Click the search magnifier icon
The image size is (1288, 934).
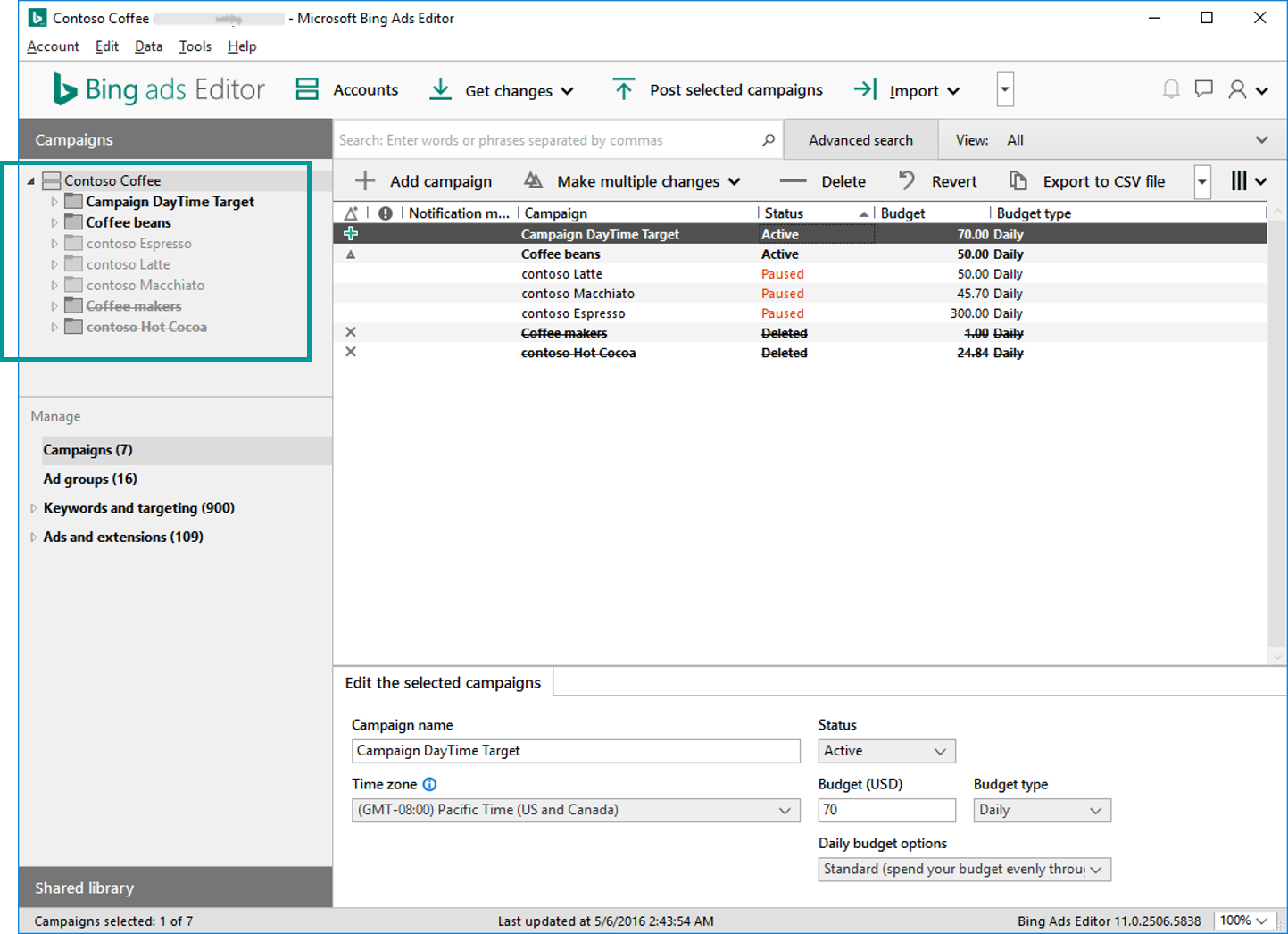pyautogui.click(x=768, y=140)
